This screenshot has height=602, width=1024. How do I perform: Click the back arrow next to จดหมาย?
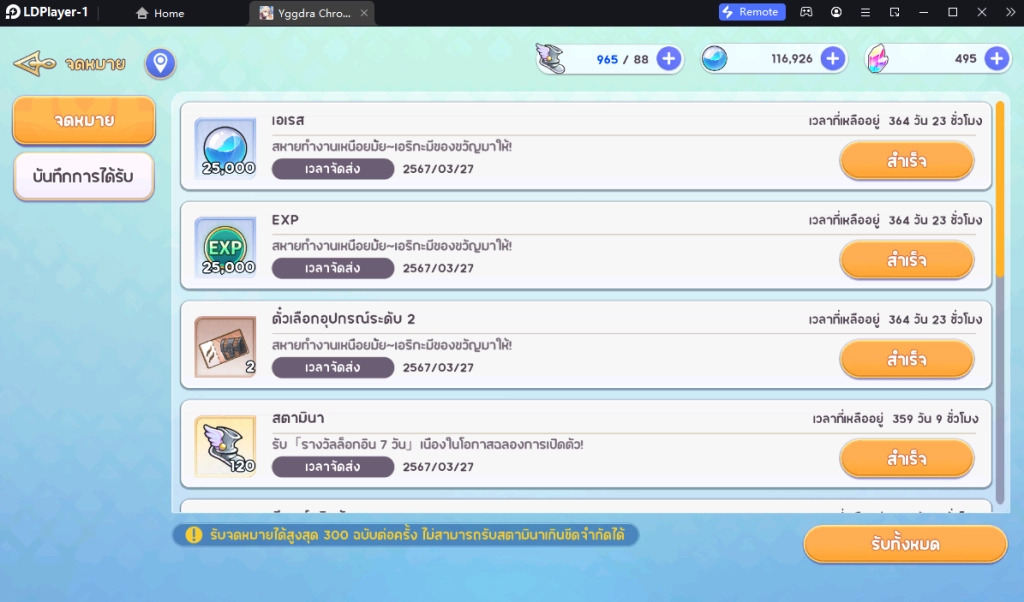(x=34, y=65)
